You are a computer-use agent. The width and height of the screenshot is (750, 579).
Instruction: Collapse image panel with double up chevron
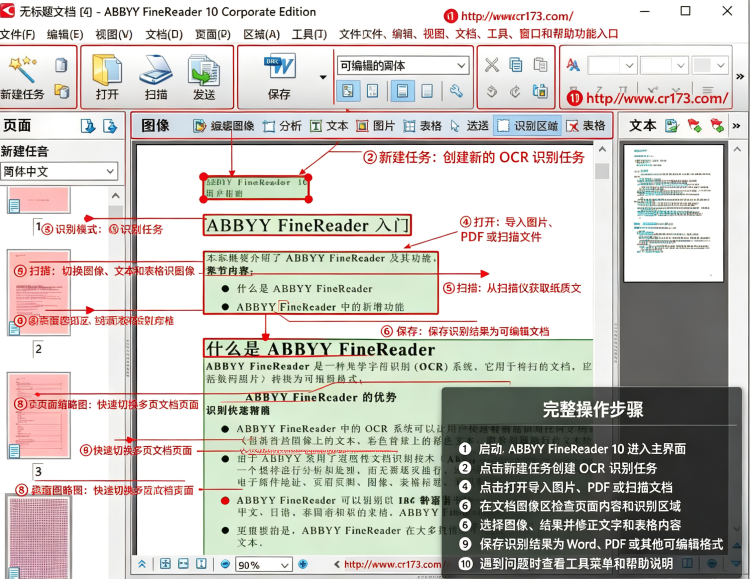point(142,564)
